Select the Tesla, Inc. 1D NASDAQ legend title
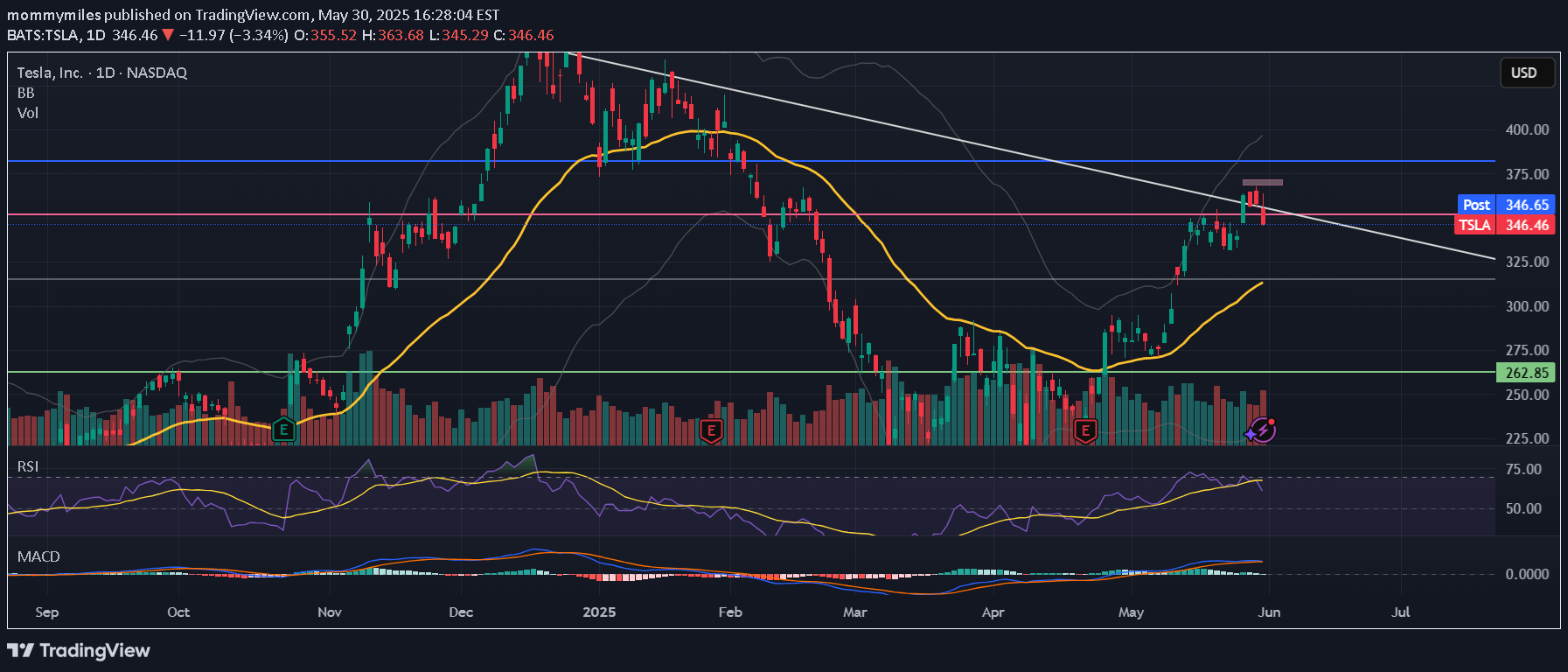Image resolution: width=1568 pixels, height=672 pixels. [x=102, y=73]
